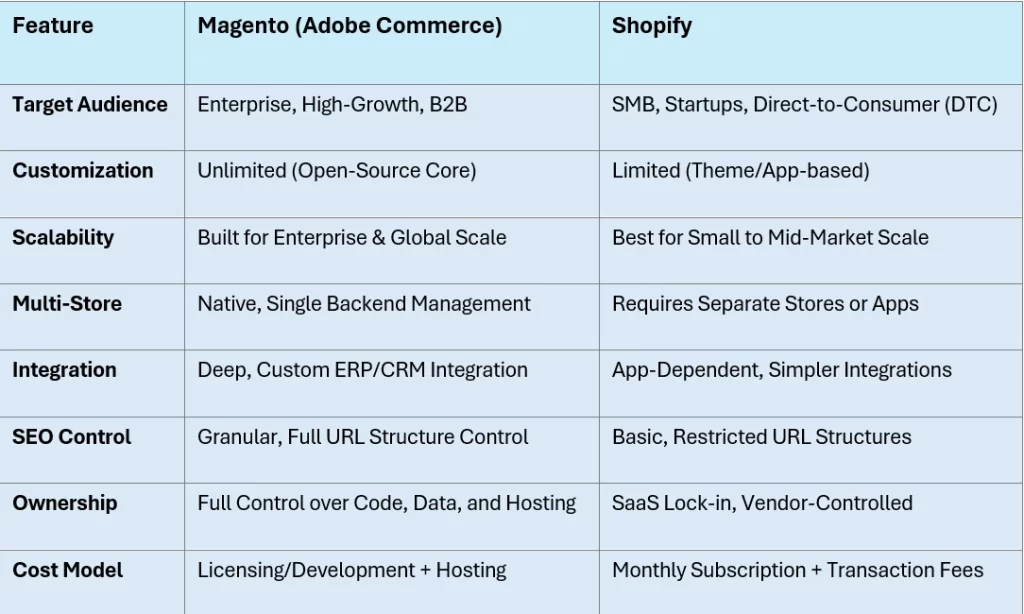Click "Built for Enterprise & Global Scale" text
The height and width of the screenshot is (614, 1024).
click(x=351, y=238)
